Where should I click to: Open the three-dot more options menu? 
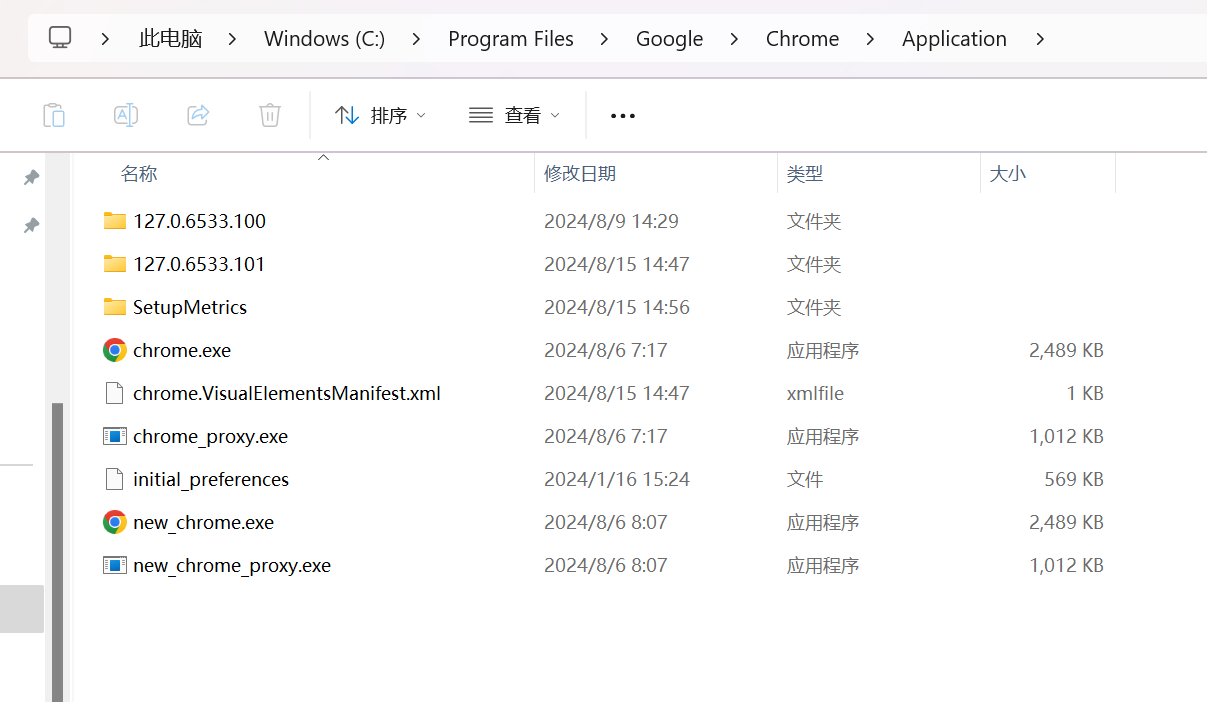(623, 116)
